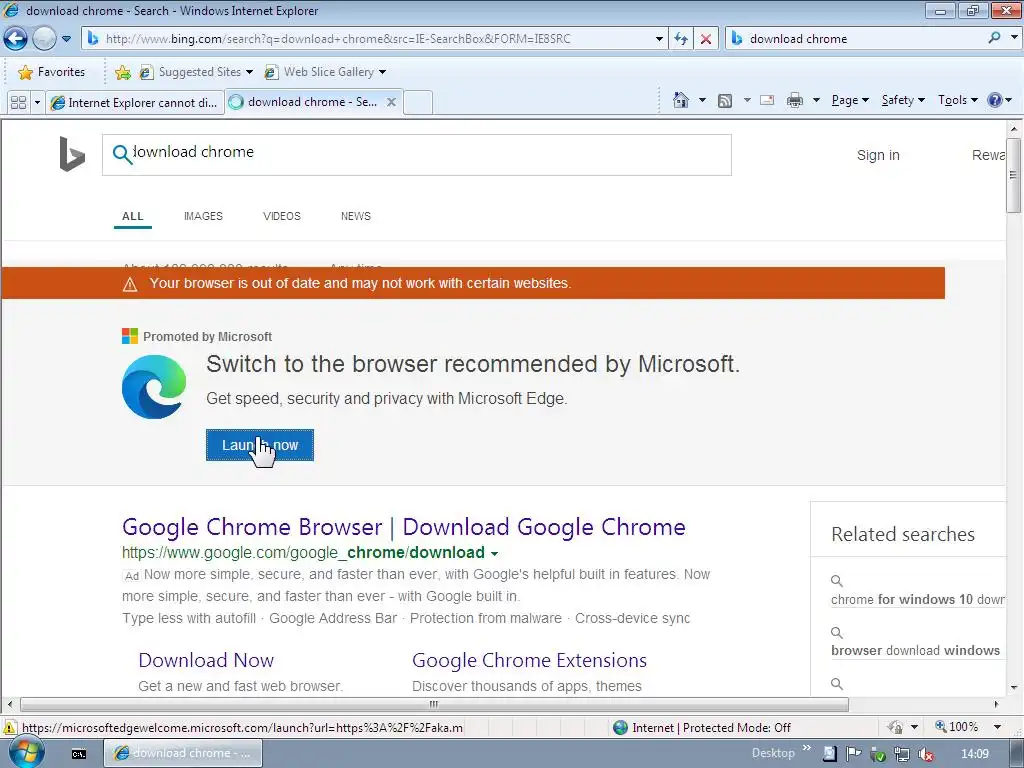Image resolution: width=1024 pixels, height=768 pixels.
Task: Click the Add to Favorites Bar icon
Action: (x=122, y=72)
